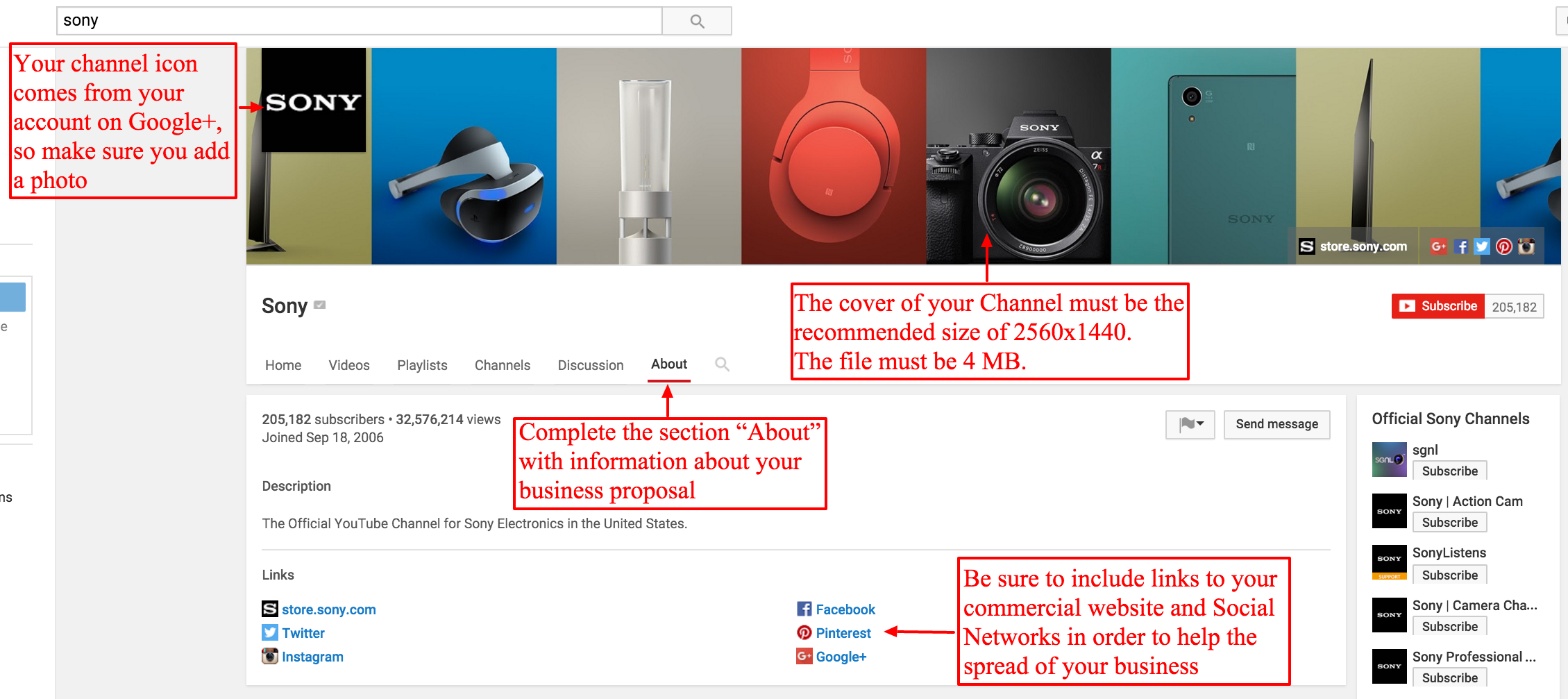This screenshot has height=699, width=1568.
Task: Click the Google+ icon on banner
Action: (x=1438, y=246)
